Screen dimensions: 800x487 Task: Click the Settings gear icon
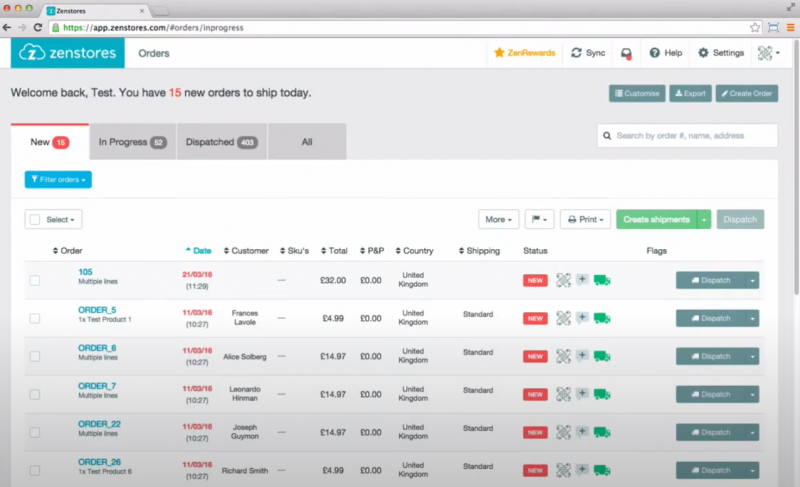704,53
